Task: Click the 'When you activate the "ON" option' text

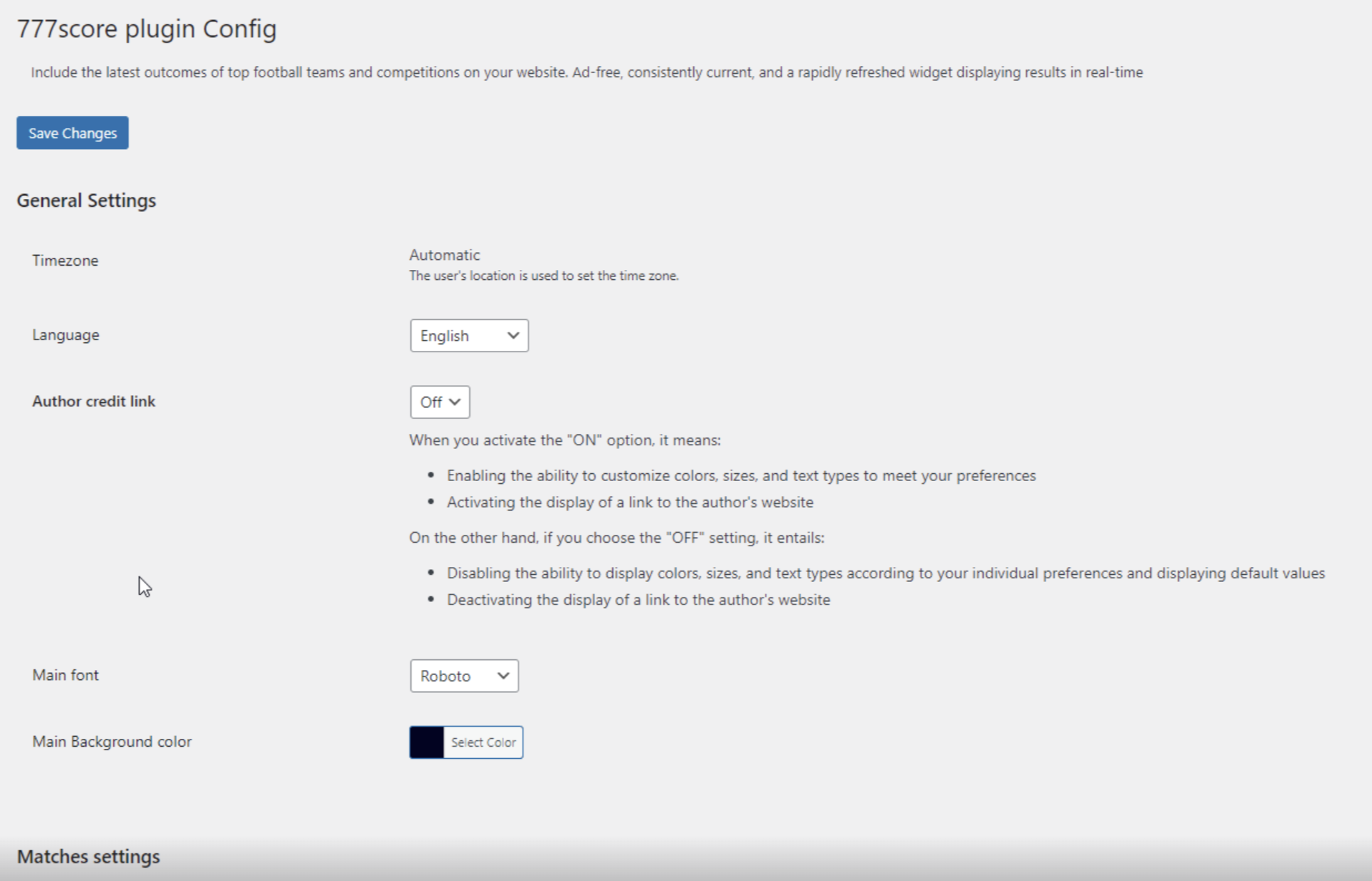Action: coord(565,440)
